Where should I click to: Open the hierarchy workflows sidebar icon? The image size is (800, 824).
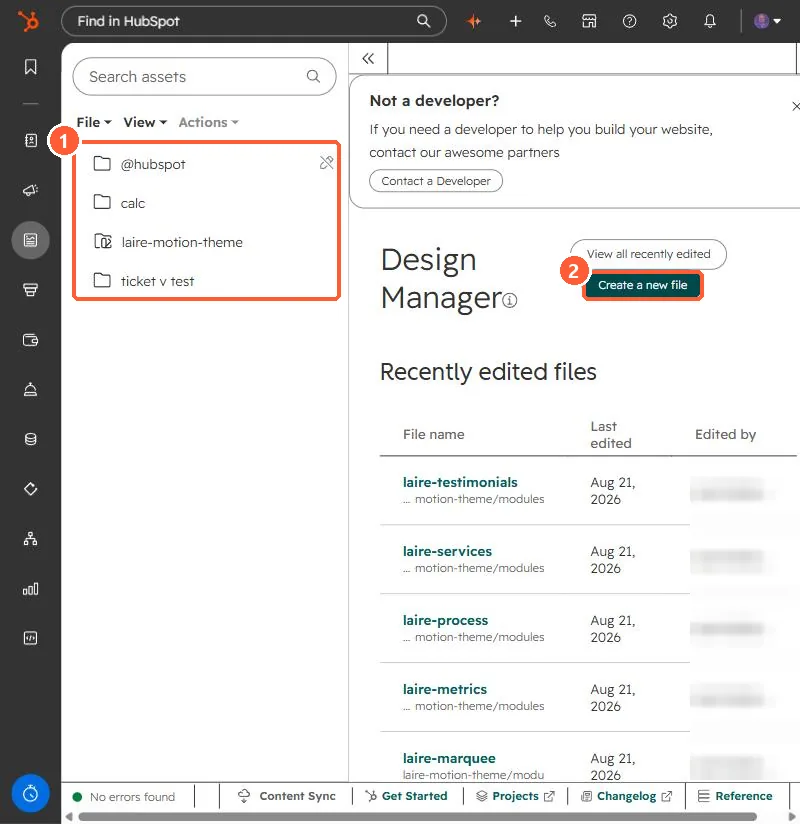30,539
